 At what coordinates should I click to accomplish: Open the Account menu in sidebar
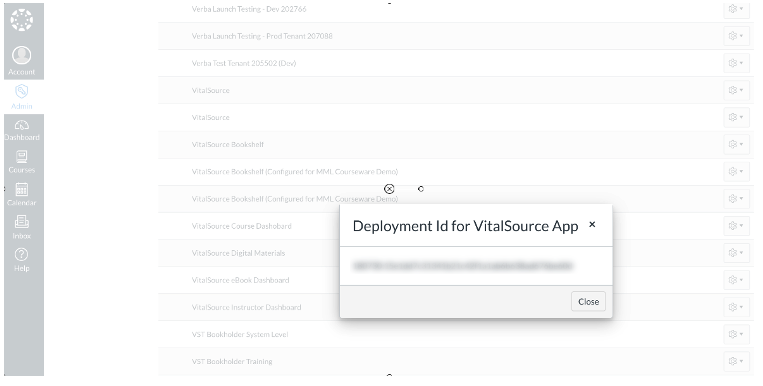(x=22, y=61)
